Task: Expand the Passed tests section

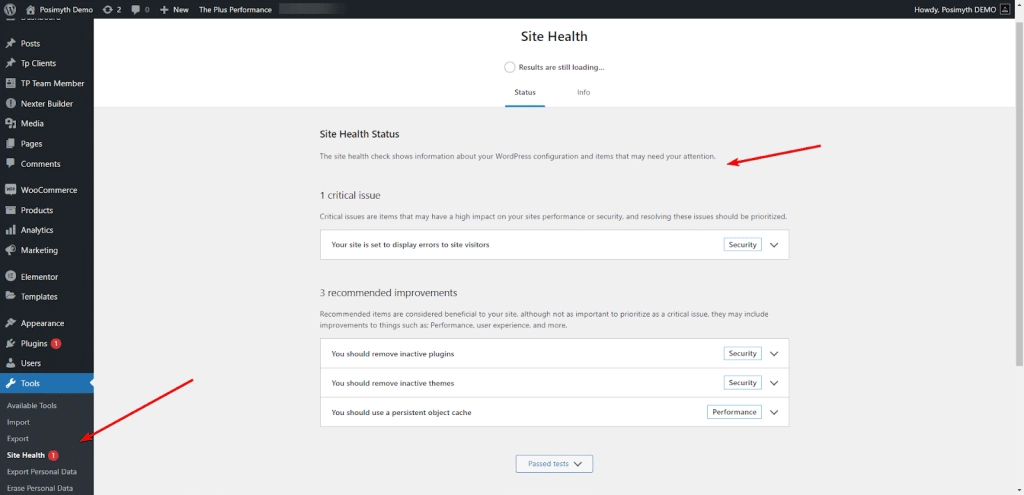Action: point(554,464)
